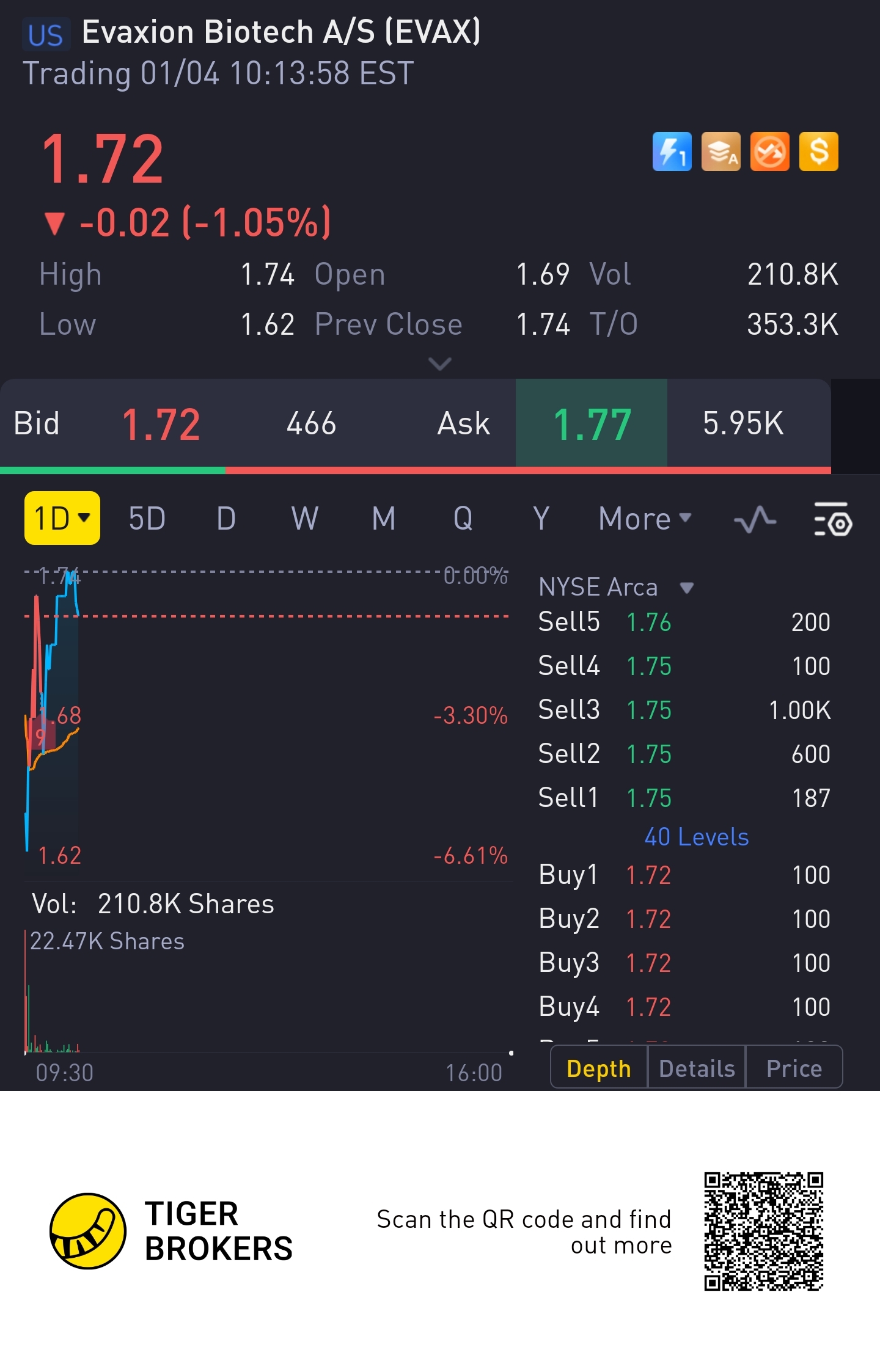Screen dimensions: 880x1372
Task: Open the 40 Levels link
Action: [696, 837]
